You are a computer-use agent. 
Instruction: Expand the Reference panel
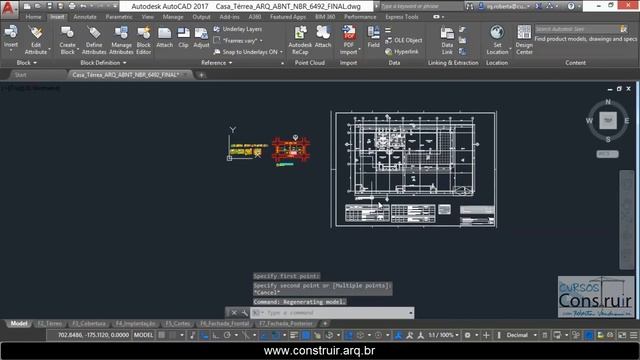(x=217, y=63)
